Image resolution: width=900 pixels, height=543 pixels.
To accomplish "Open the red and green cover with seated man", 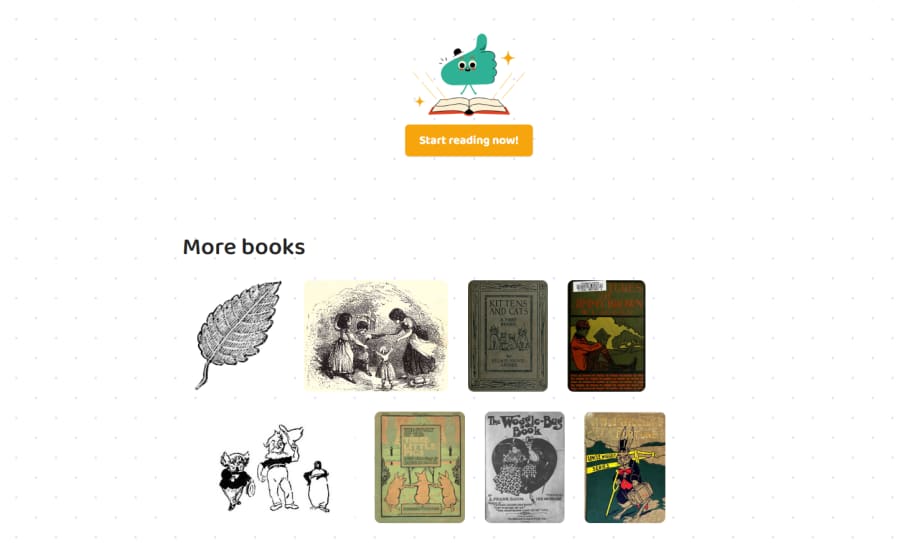I will (x=606, y=335).
